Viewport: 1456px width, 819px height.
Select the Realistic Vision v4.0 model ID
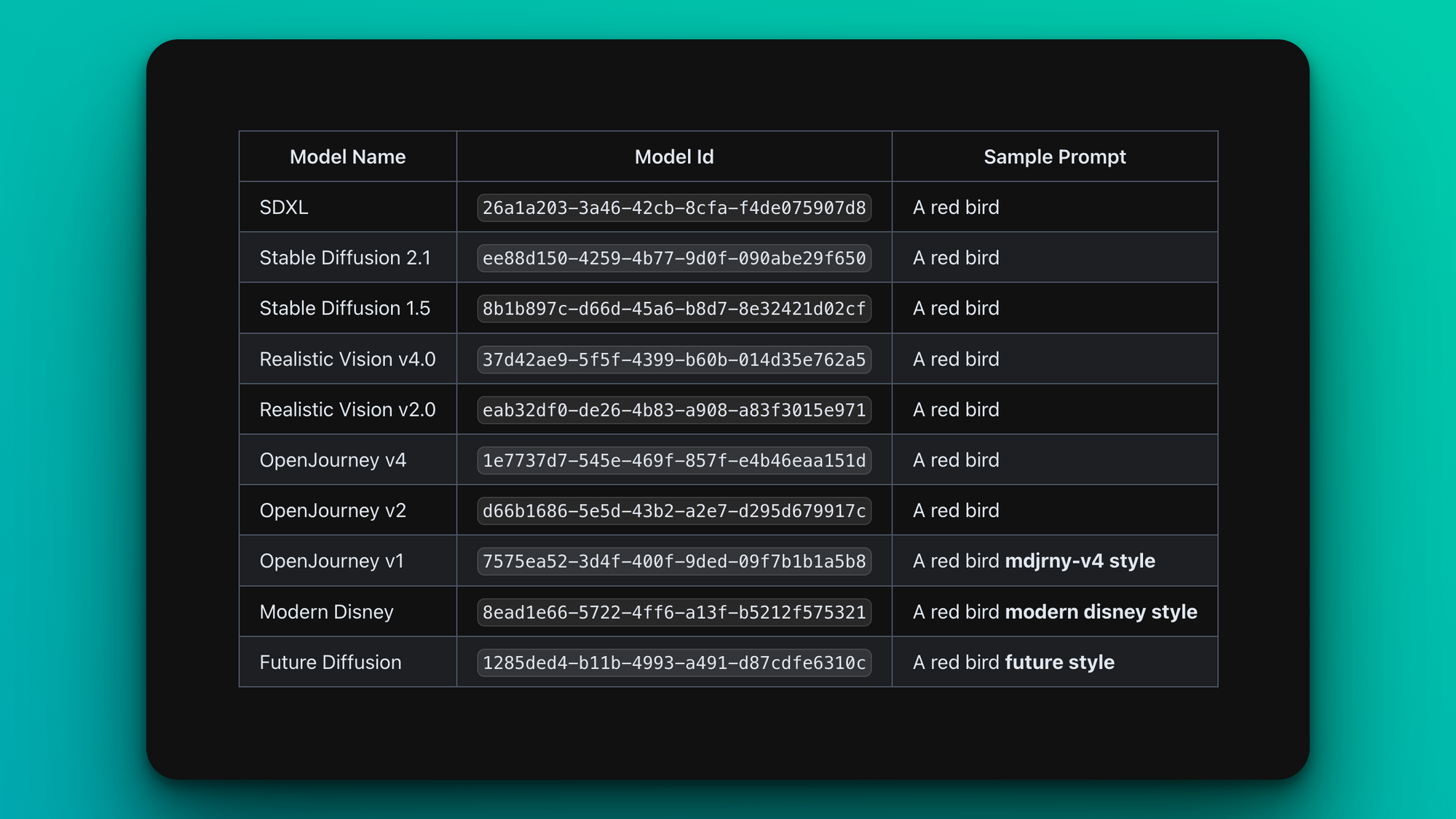674,360
